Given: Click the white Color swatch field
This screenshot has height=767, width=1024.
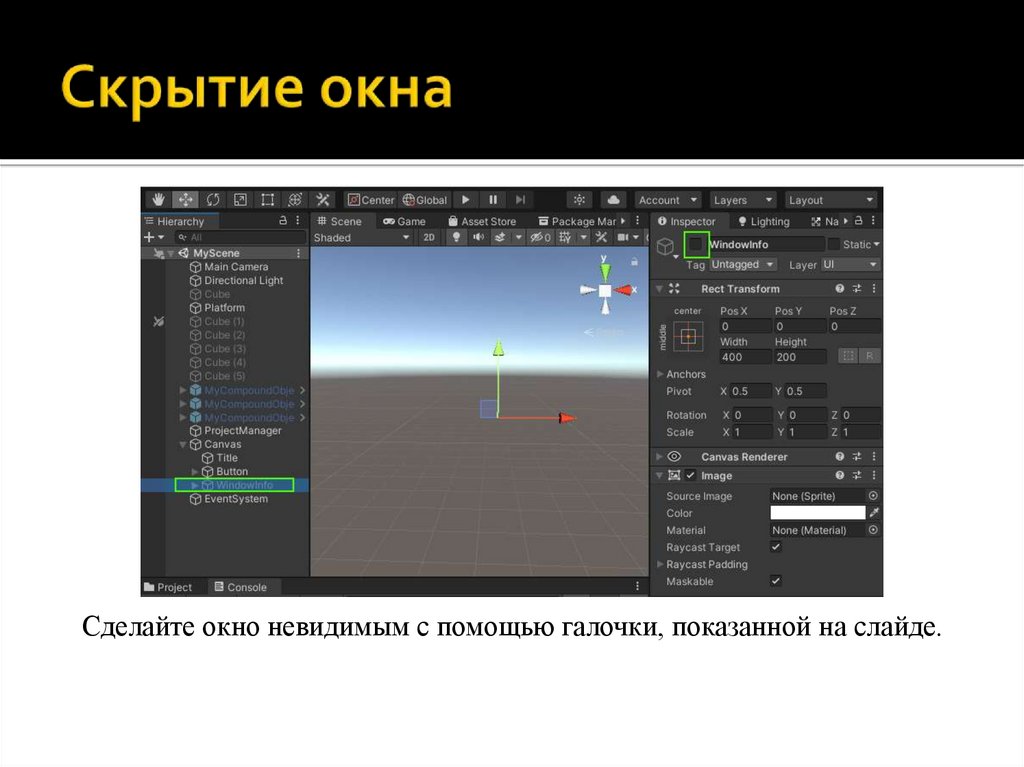Looking at the screenshot, I should [x=818, y=512].
